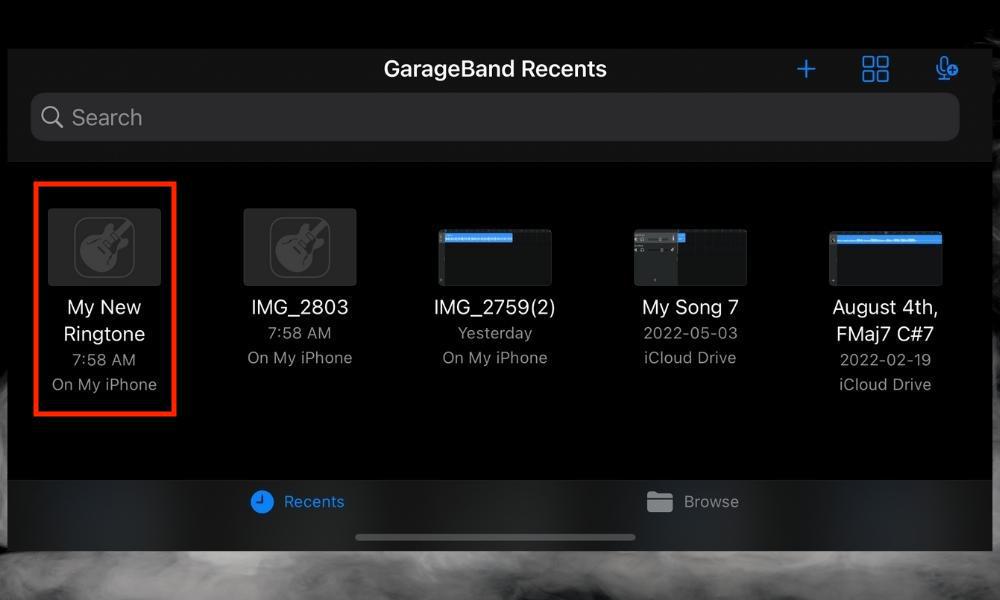
Task: Click the 2022-02-19 date text
Action: pos(885,360)
